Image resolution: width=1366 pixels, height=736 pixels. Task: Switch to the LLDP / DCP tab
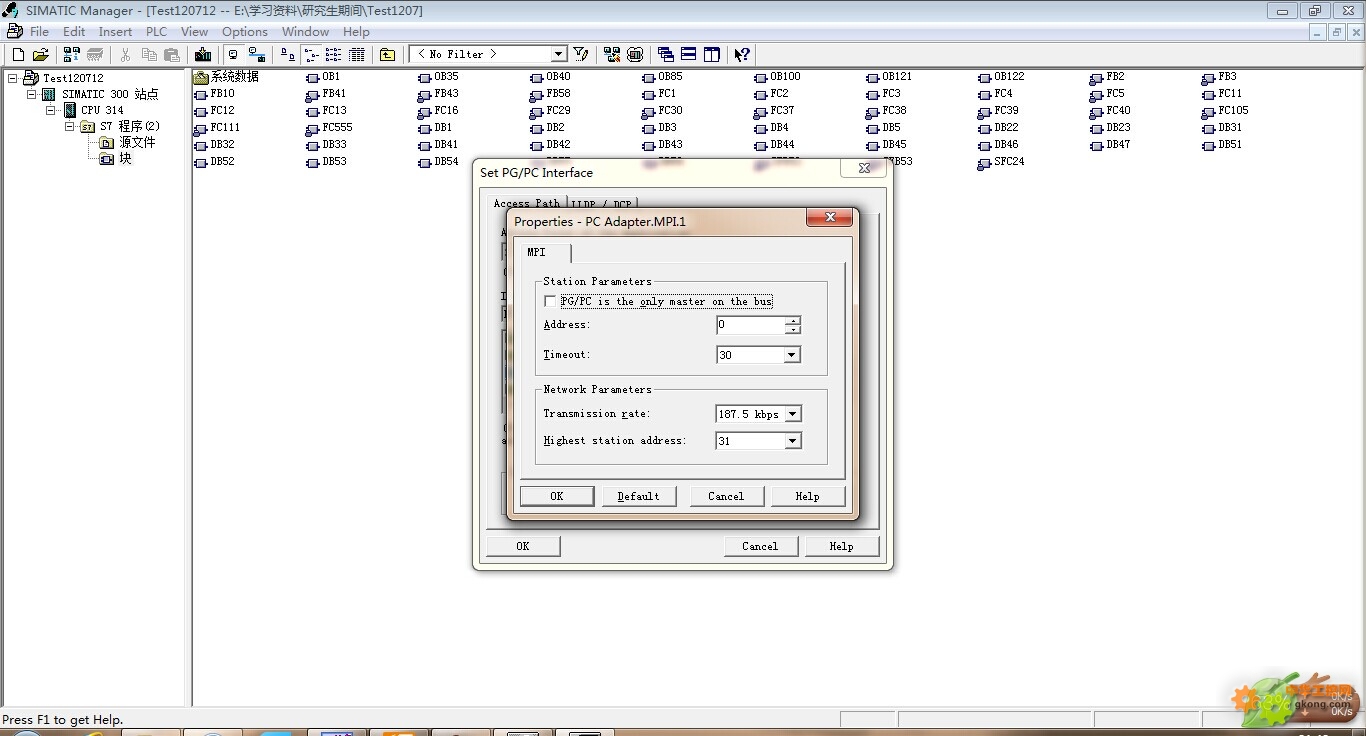coord(601,204)
